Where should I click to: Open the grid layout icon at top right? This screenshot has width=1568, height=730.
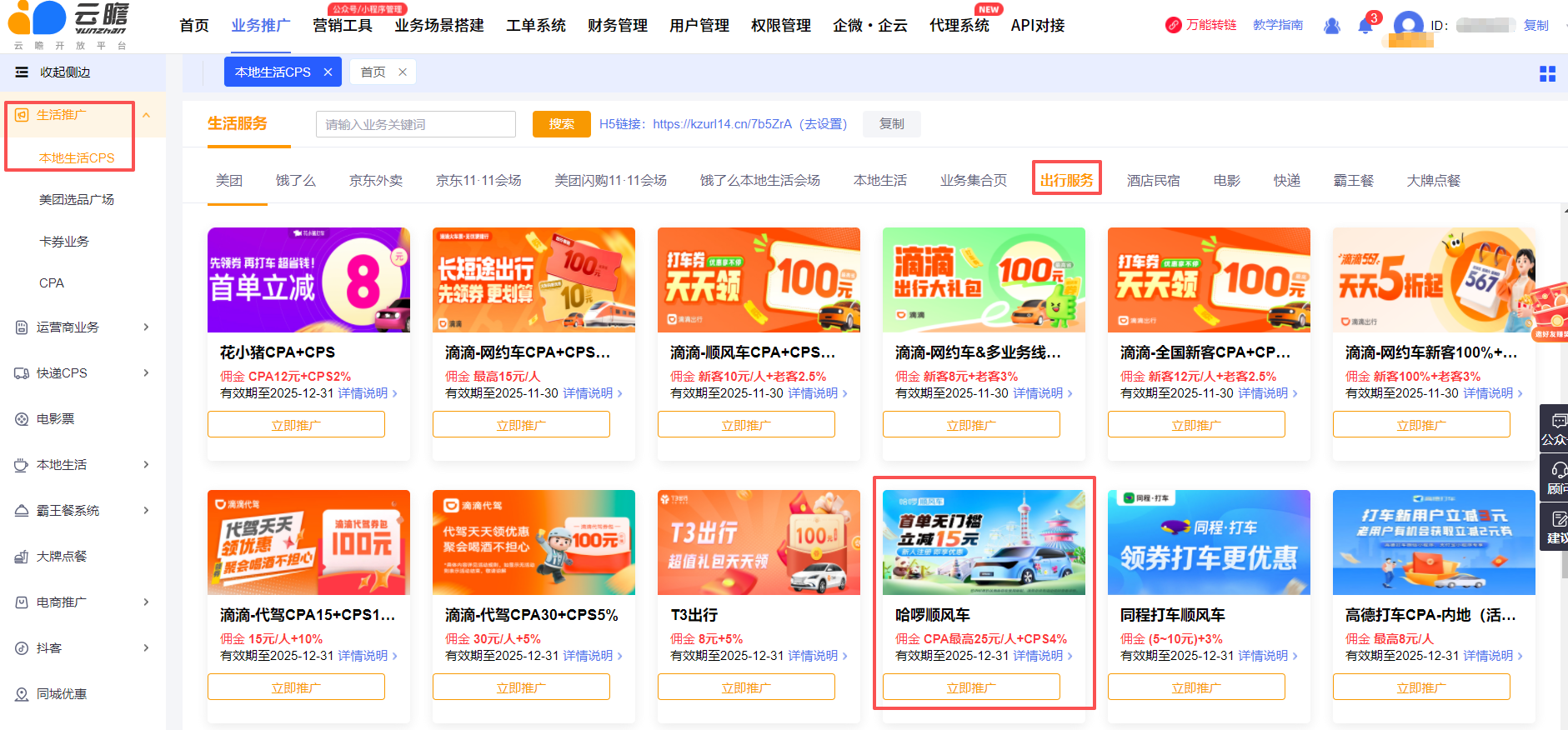click(x=1547, y=74)
